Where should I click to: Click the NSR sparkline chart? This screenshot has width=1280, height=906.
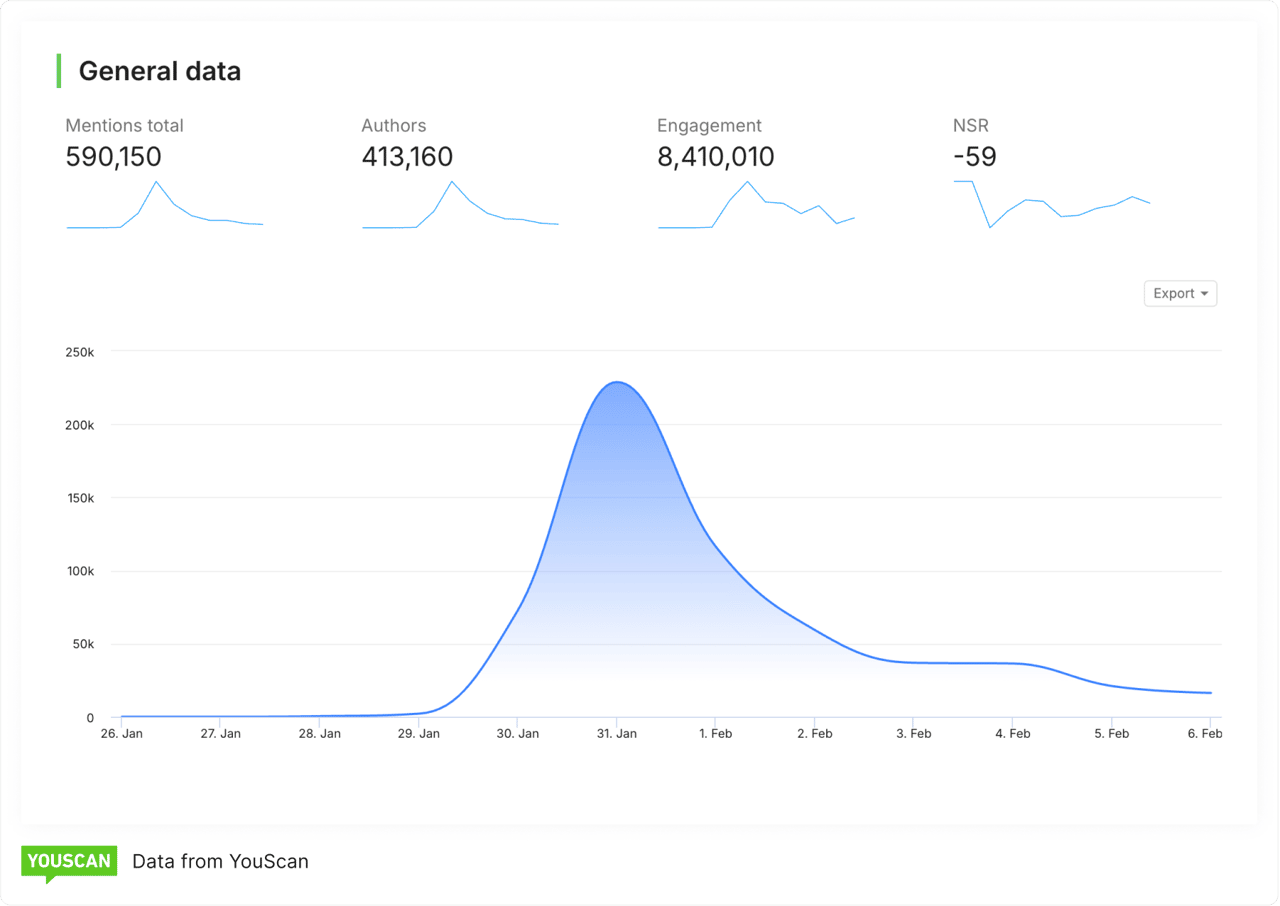pos(1051,204)
